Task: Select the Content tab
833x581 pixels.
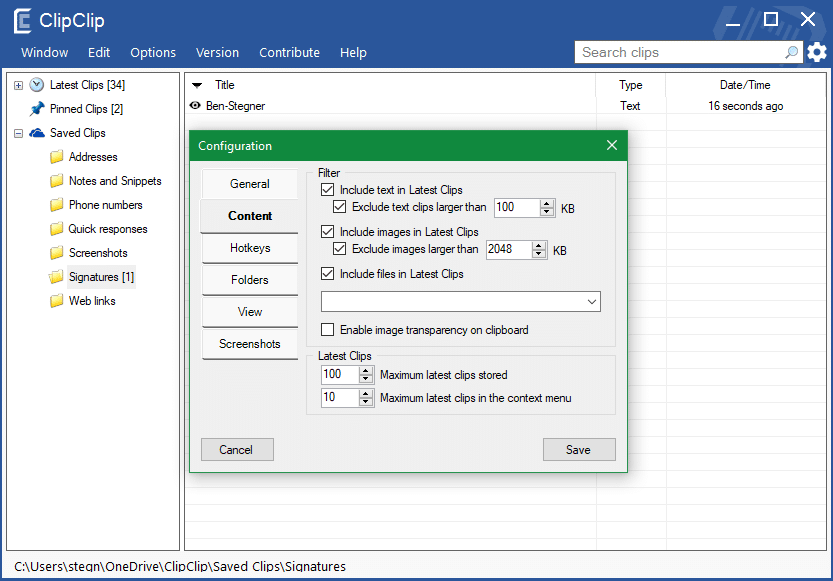Action: (x=250, y=216)
